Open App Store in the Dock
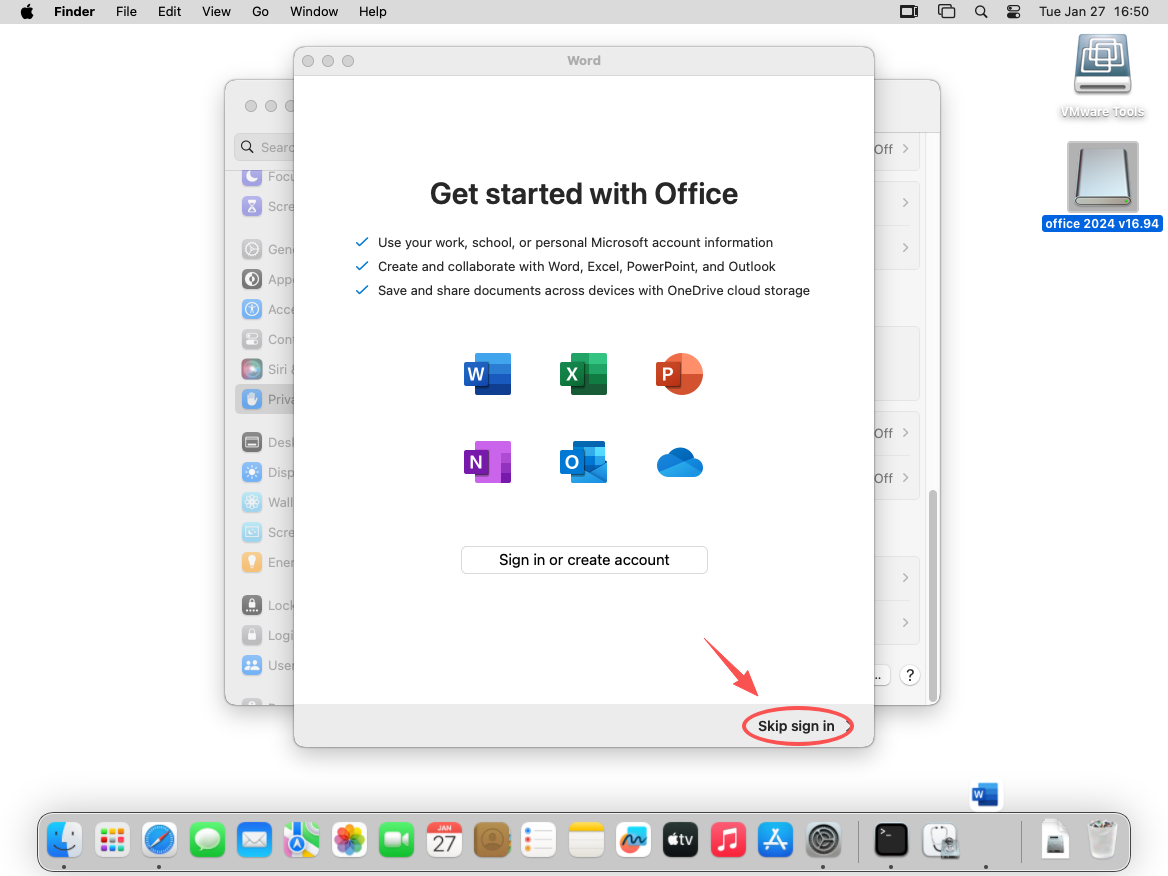Screen dimensions: 1168x876 (x=775, y=841)
